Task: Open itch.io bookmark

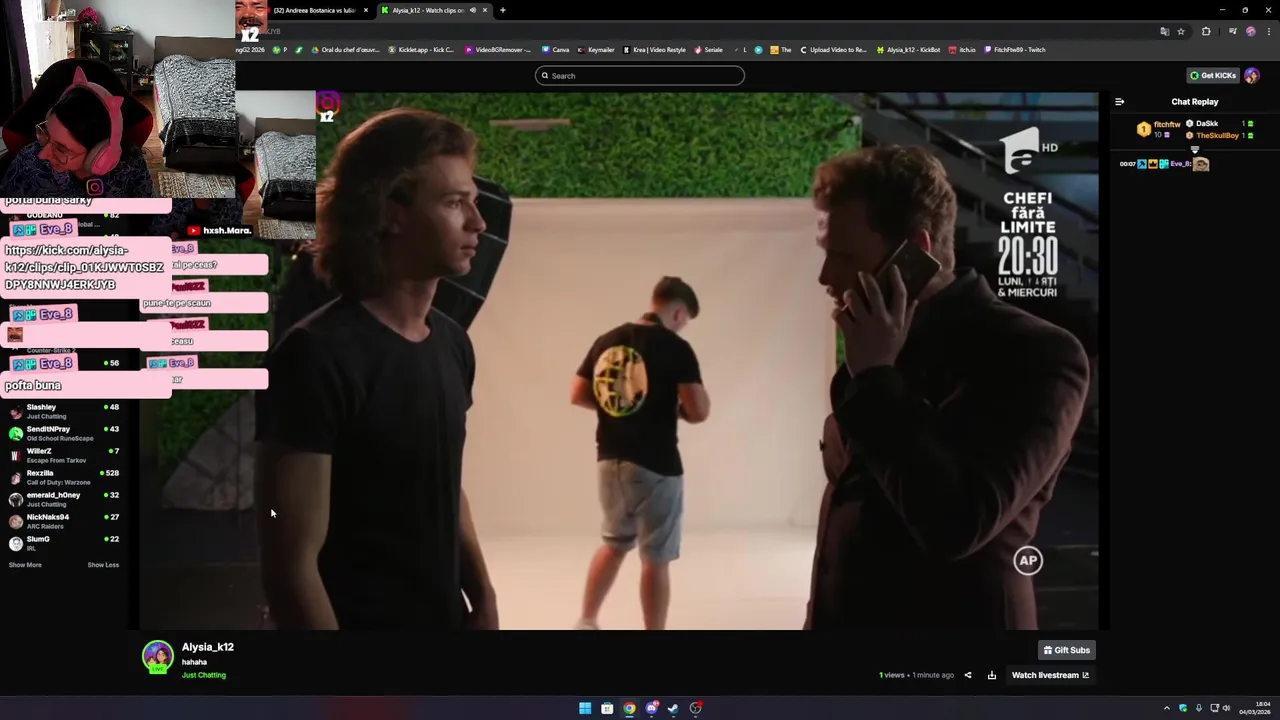Action: point(963,50)
